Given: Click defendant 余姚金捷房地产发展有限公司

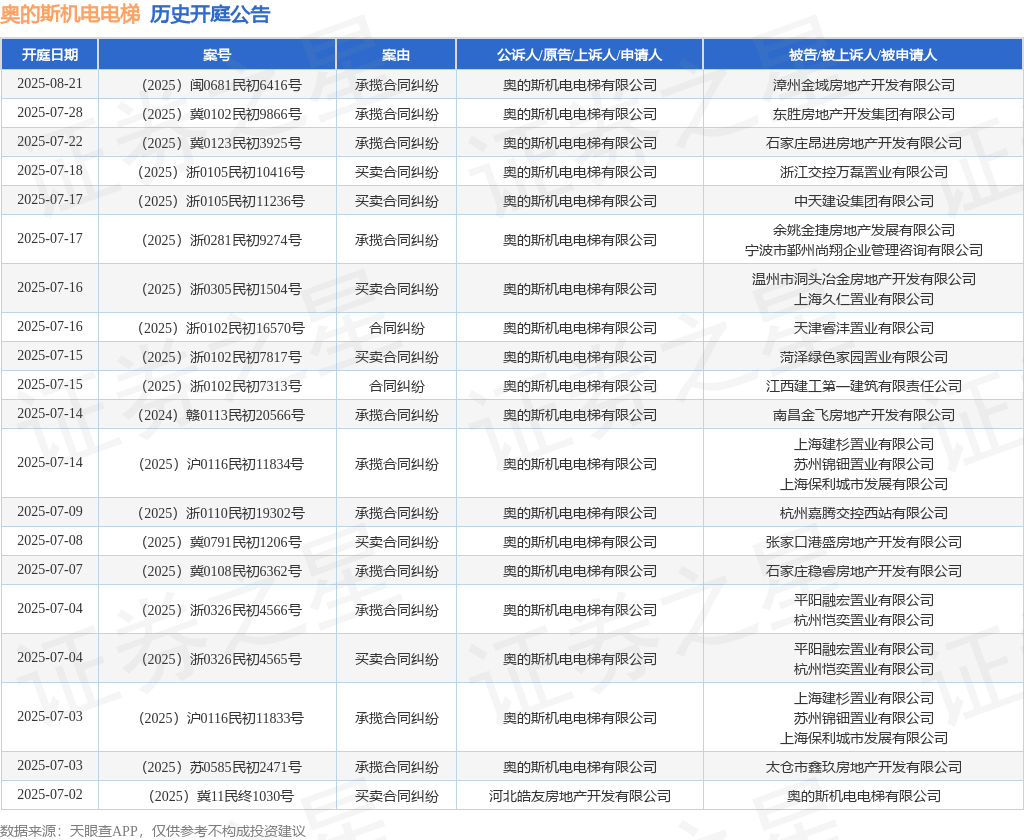Looking at the screenshot, I should pos(863,230).
